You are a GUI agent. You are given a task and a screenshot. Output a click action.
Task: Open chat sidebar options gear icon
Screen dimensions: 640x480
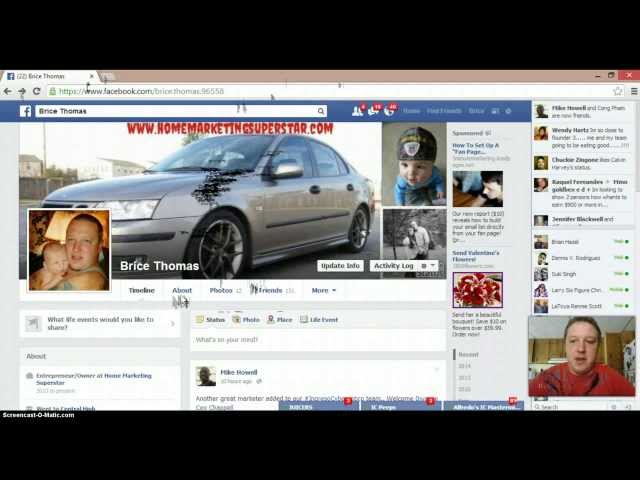tap(613, 407)
